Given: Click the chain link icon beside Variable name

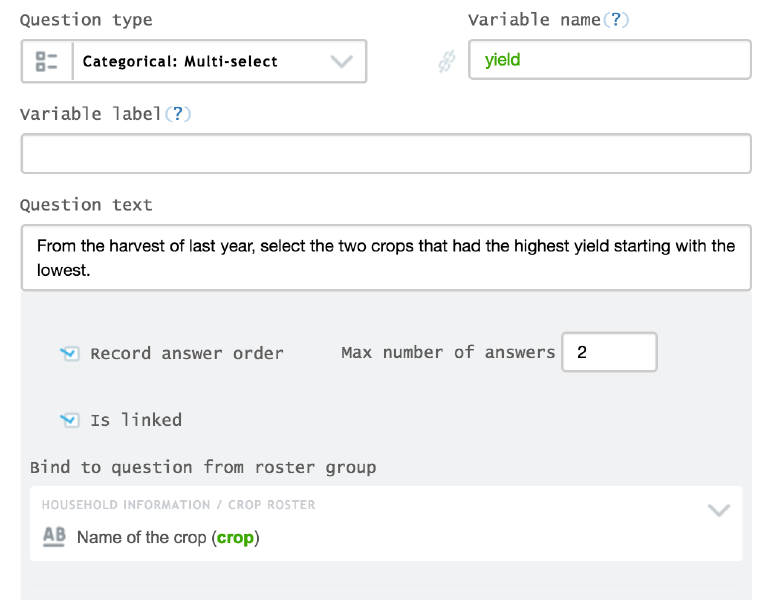Looking at the screenshot, I should 446,62.
